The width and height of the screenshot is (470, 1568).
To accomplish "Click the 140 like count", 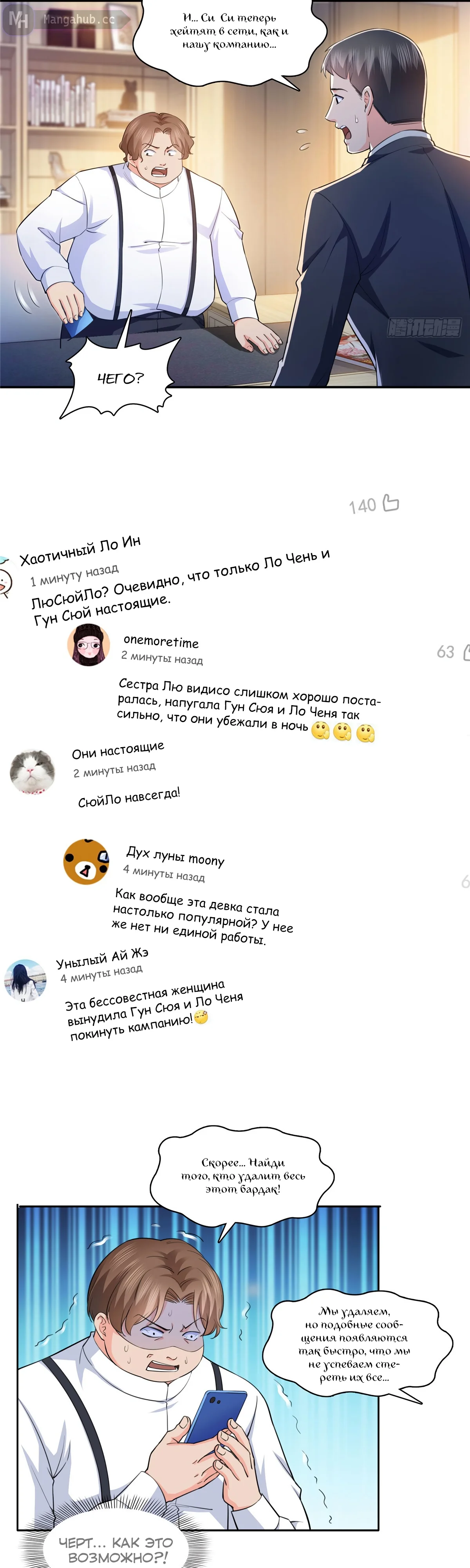I will pos(362,505).
